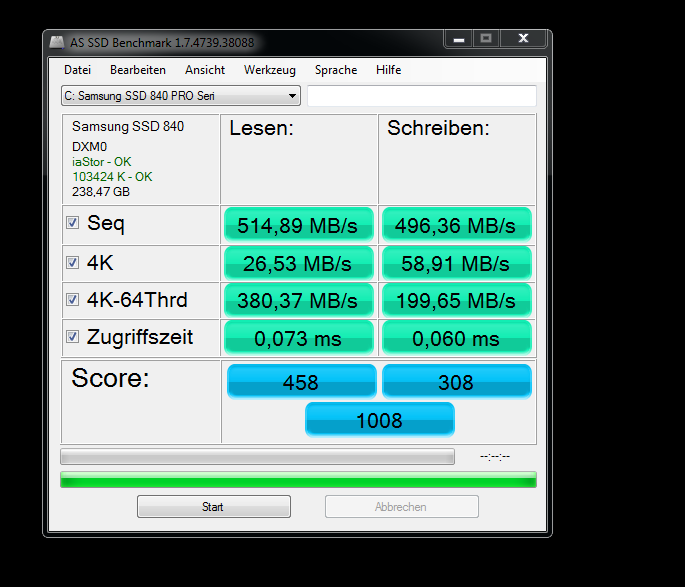Click the 4K row label
685x587 pixels.
100,263
